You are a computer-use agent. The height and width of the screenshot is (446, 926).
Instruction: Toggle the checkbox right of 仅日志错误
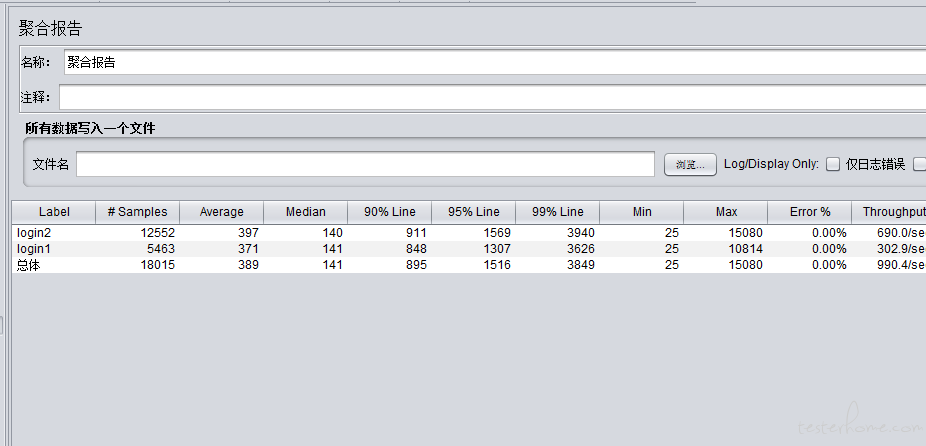919,164
